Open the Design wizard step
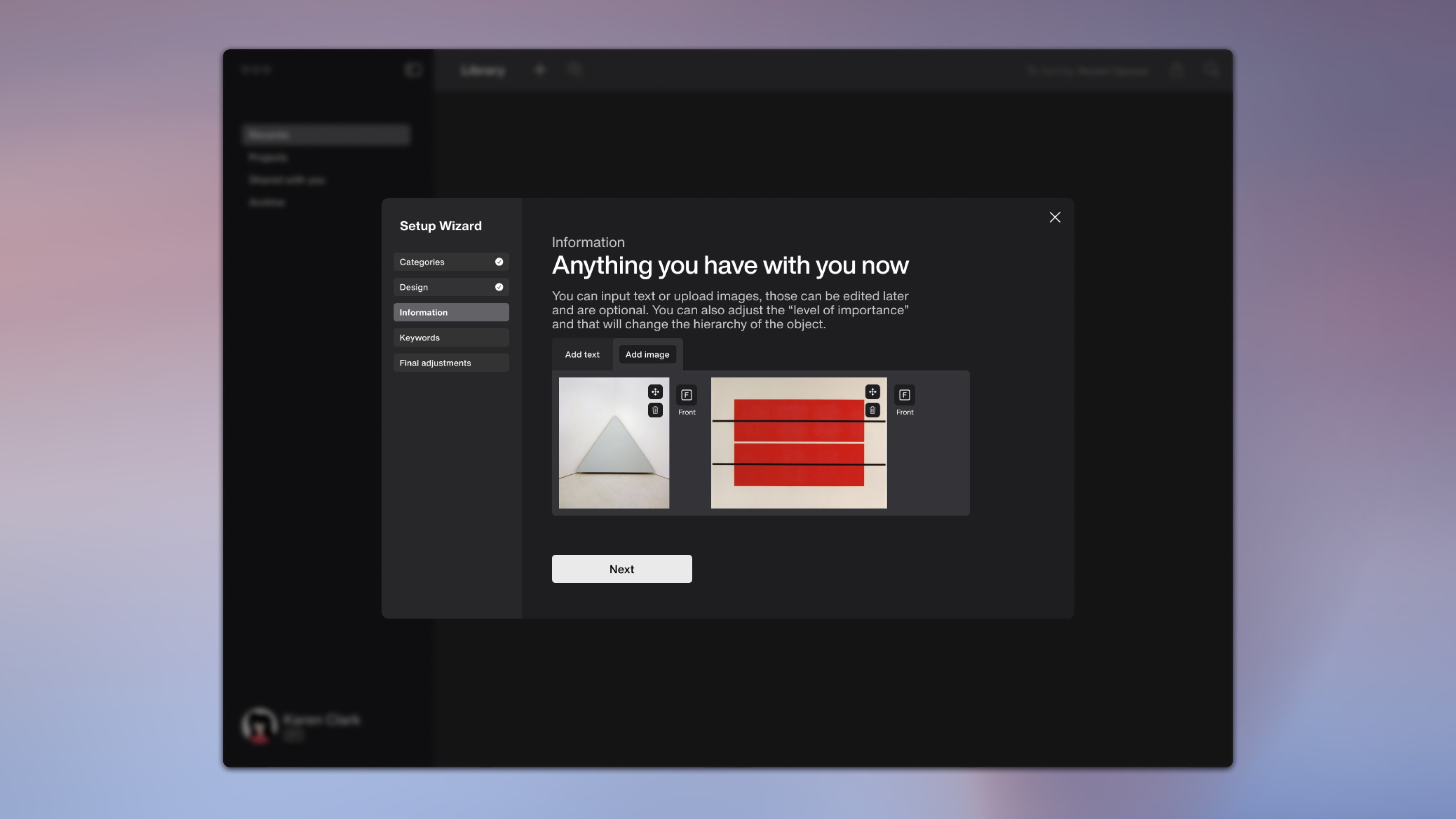The width and height of the screenshot is (1456, 819). pyautogui.click(x=441, y=287)
